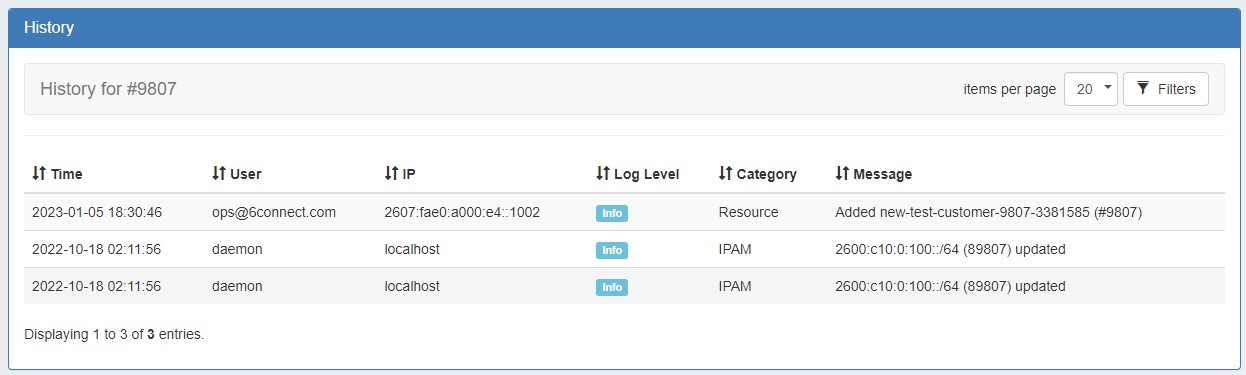The image size is (1246, 375).
Task: Sort by IP column arrows icon
Action: (391, 174)
